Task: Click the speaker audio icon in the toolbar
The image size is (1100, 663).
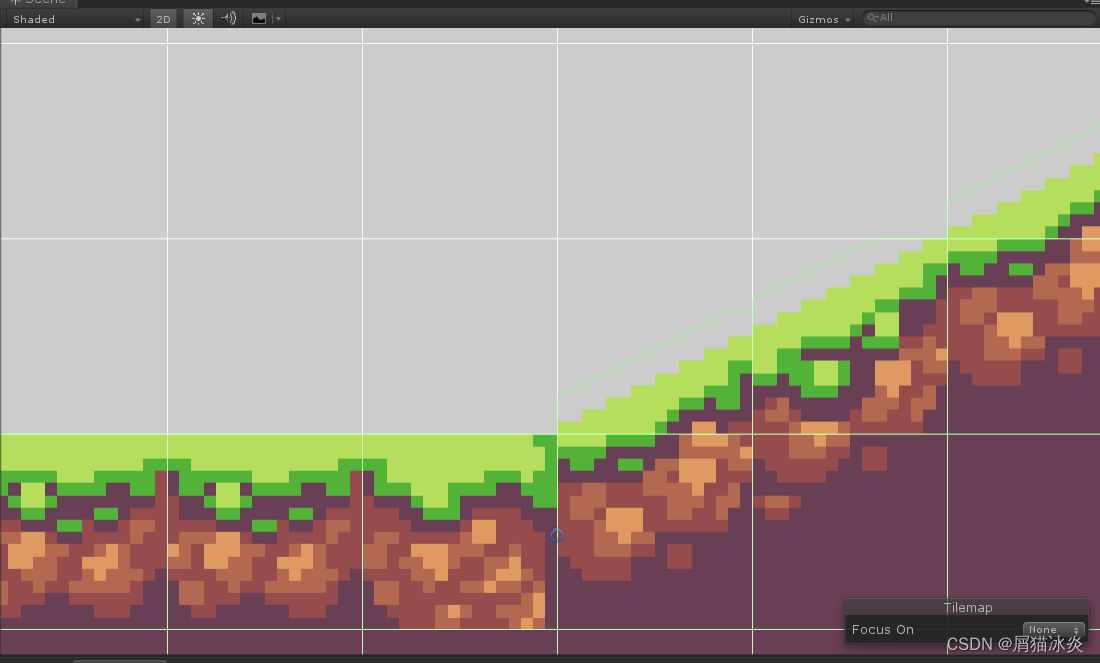Action: 227,18
